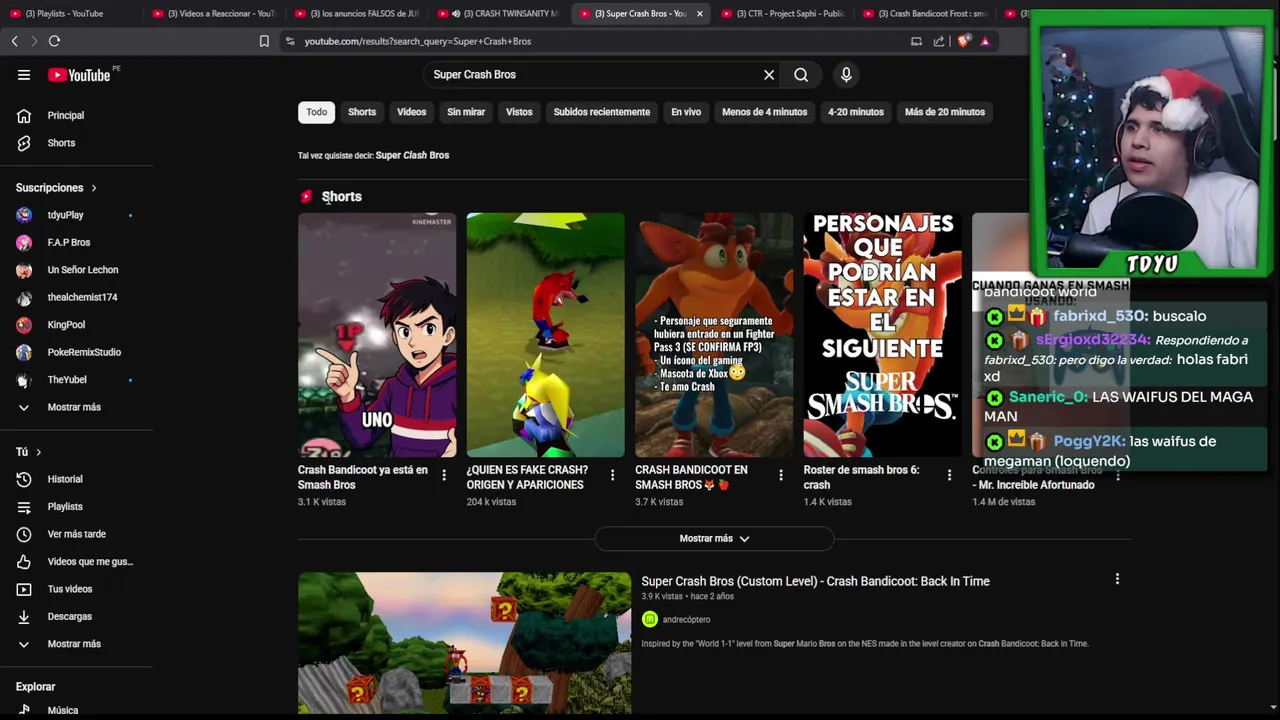Open andrecóptero channel avatar
Viewport: 1280px width, 720px height.
[x=650, y=620]
